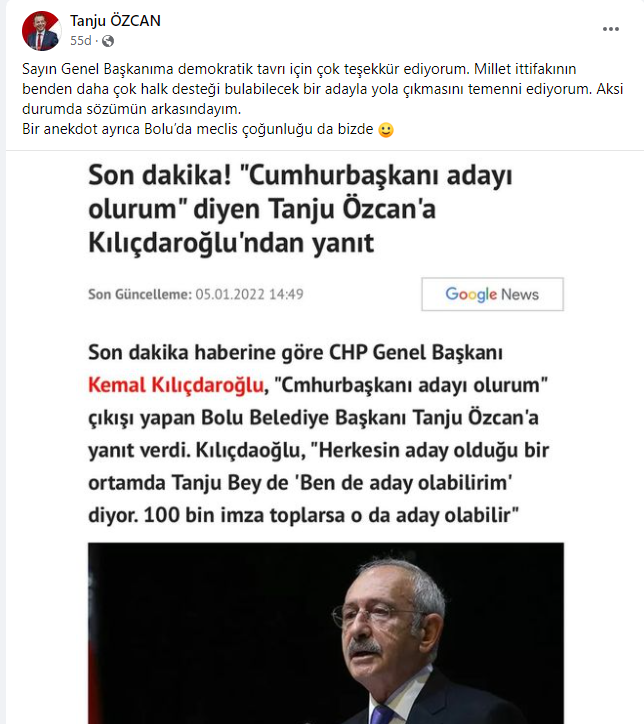Viewport: 644px width, 724px height.
Task: Click 'Kılıçdaroğlu'ndan yanıt' headline line
Action: click(231, 243)
